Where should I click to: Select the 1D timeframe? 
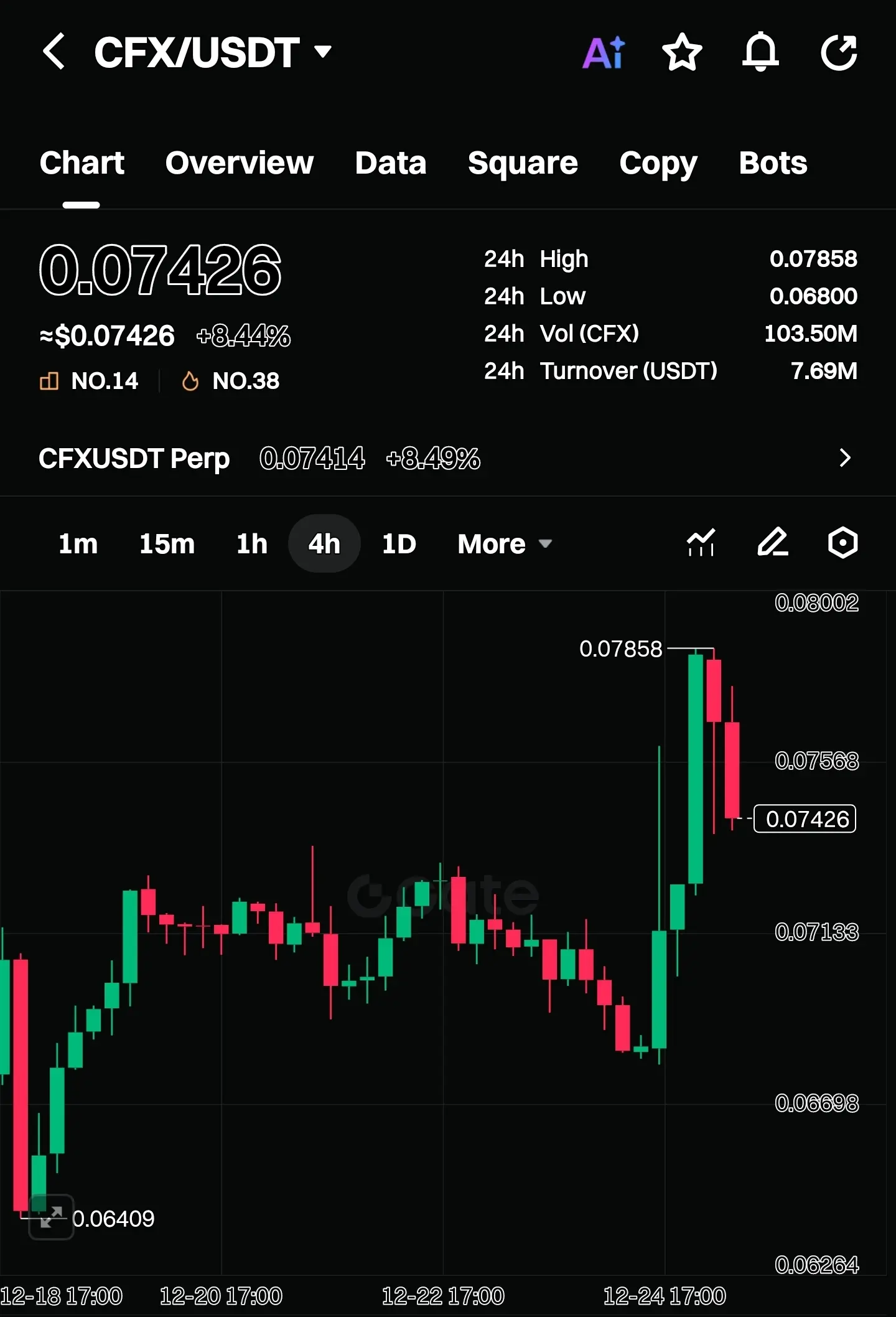pyautogui.click(x=399, y=544)
